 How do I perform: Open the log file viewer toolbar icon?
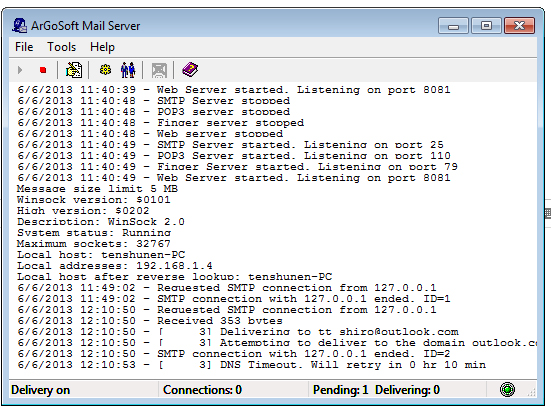pos(74,70)
